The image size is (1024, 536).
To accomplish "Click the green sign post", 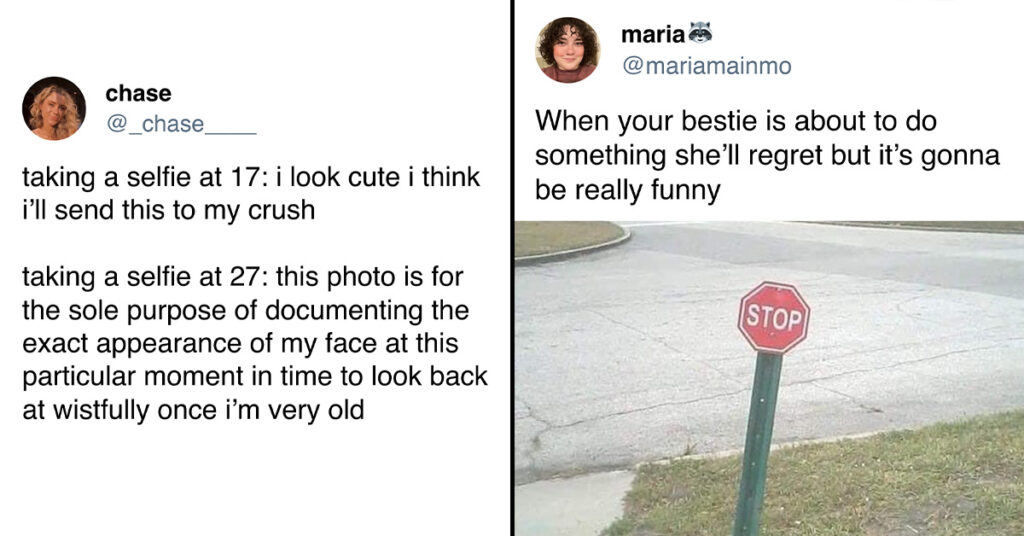I will [x=757, y=444].
